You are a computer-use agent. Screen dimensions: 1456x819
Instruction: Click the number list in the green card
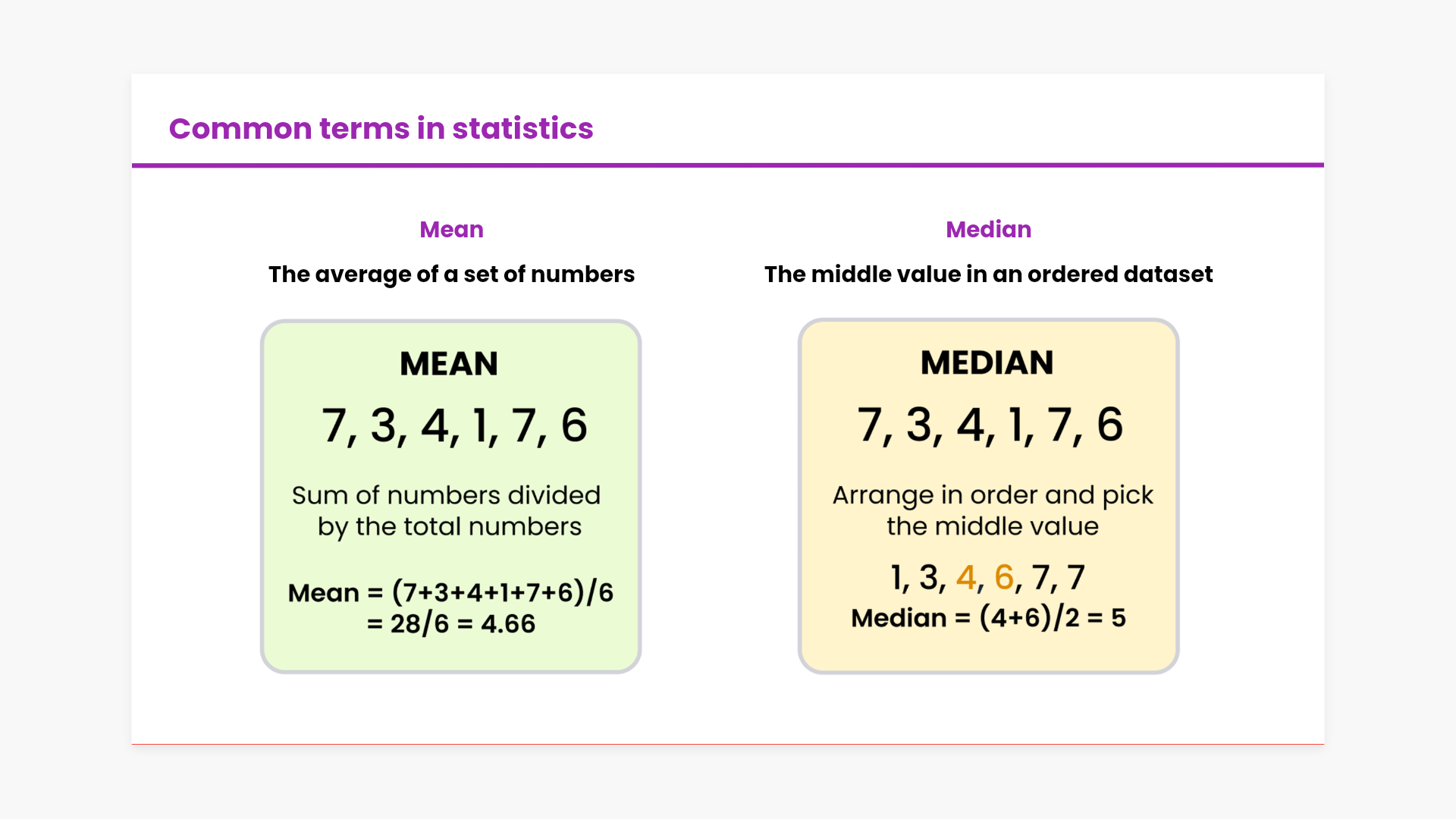(454, 425)
